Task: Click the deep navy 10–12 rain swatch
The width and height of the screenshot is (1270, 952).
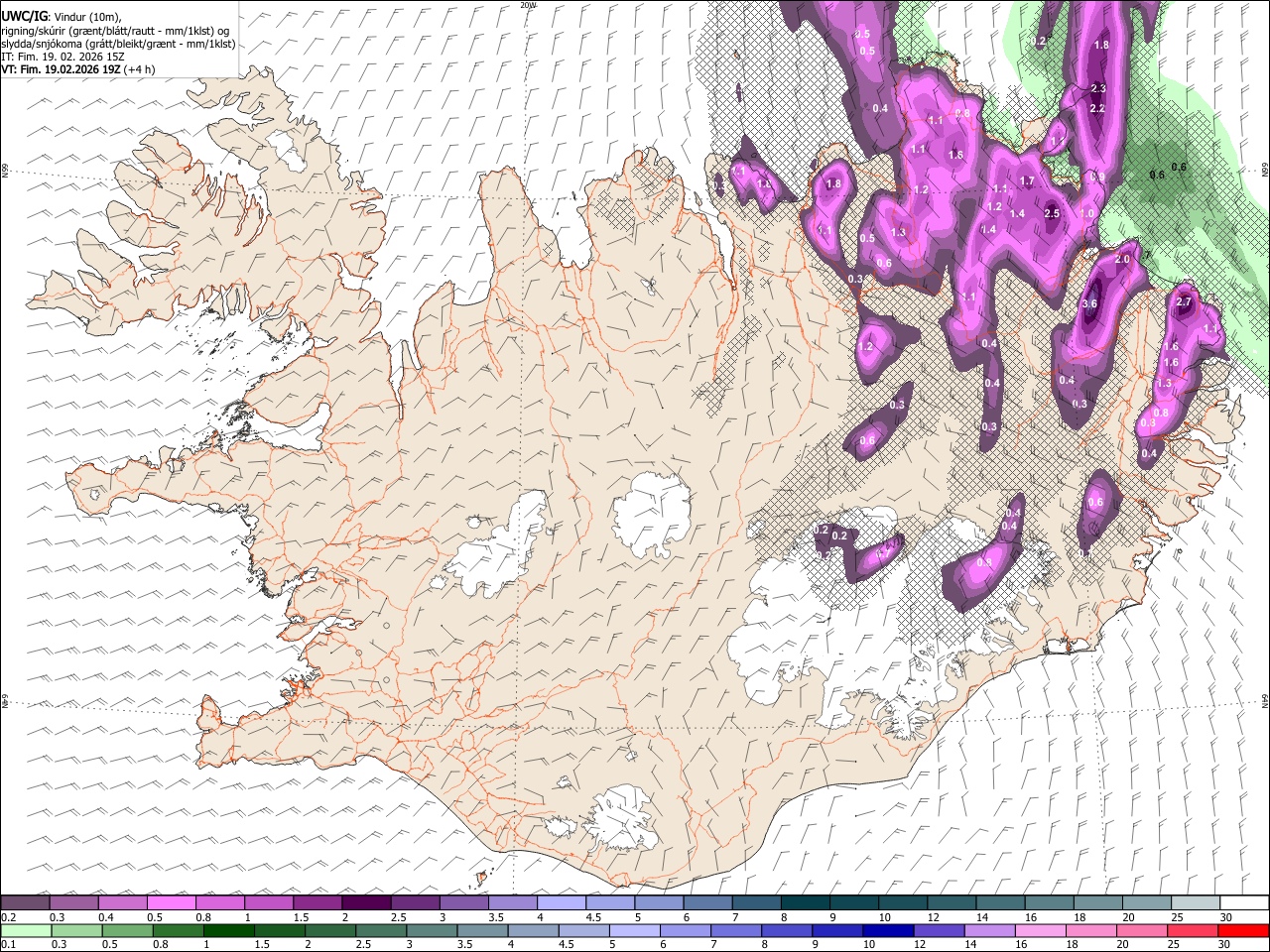Action: [886, 931]
